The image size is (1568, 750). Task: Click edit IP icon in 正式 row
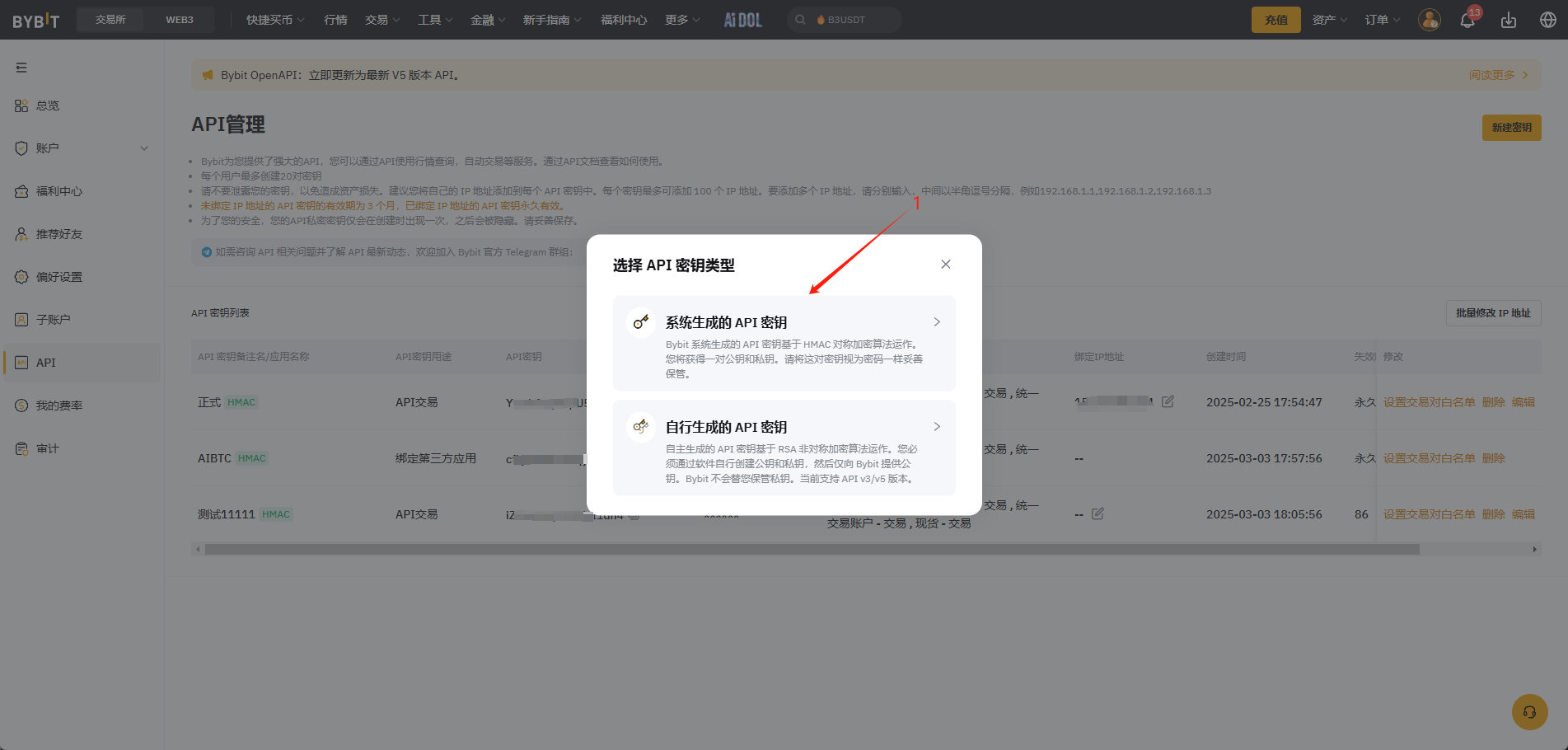click(x=1168, y=402)
